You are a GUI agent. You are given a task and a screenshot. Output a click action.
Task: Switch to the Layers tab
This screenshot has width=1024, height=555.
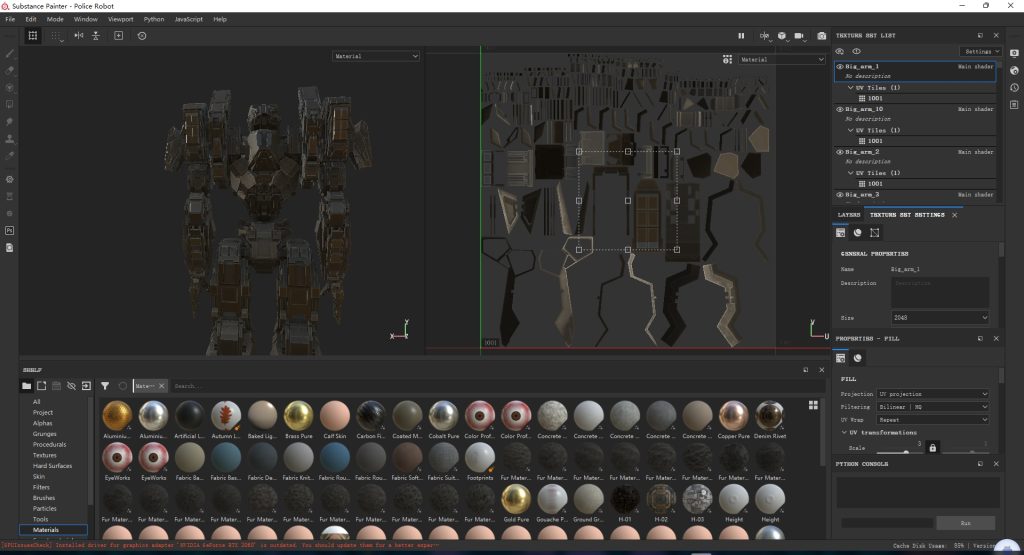[848, 215]
